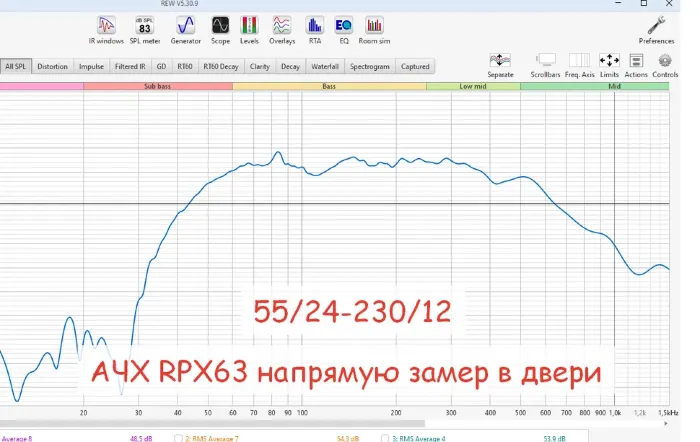The image size is (700, 442).
Task: Open the GD tab
Action: (x=161, y=67)
